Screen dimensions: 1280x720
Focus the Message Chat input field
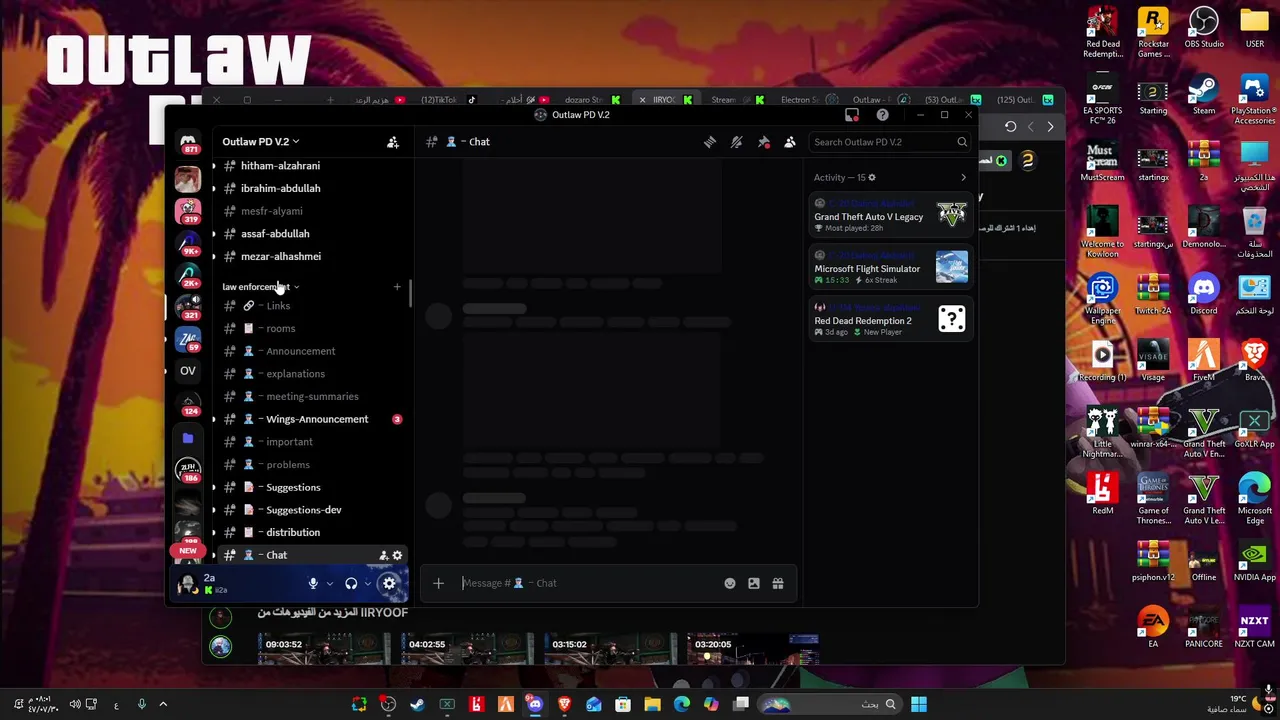590,583
